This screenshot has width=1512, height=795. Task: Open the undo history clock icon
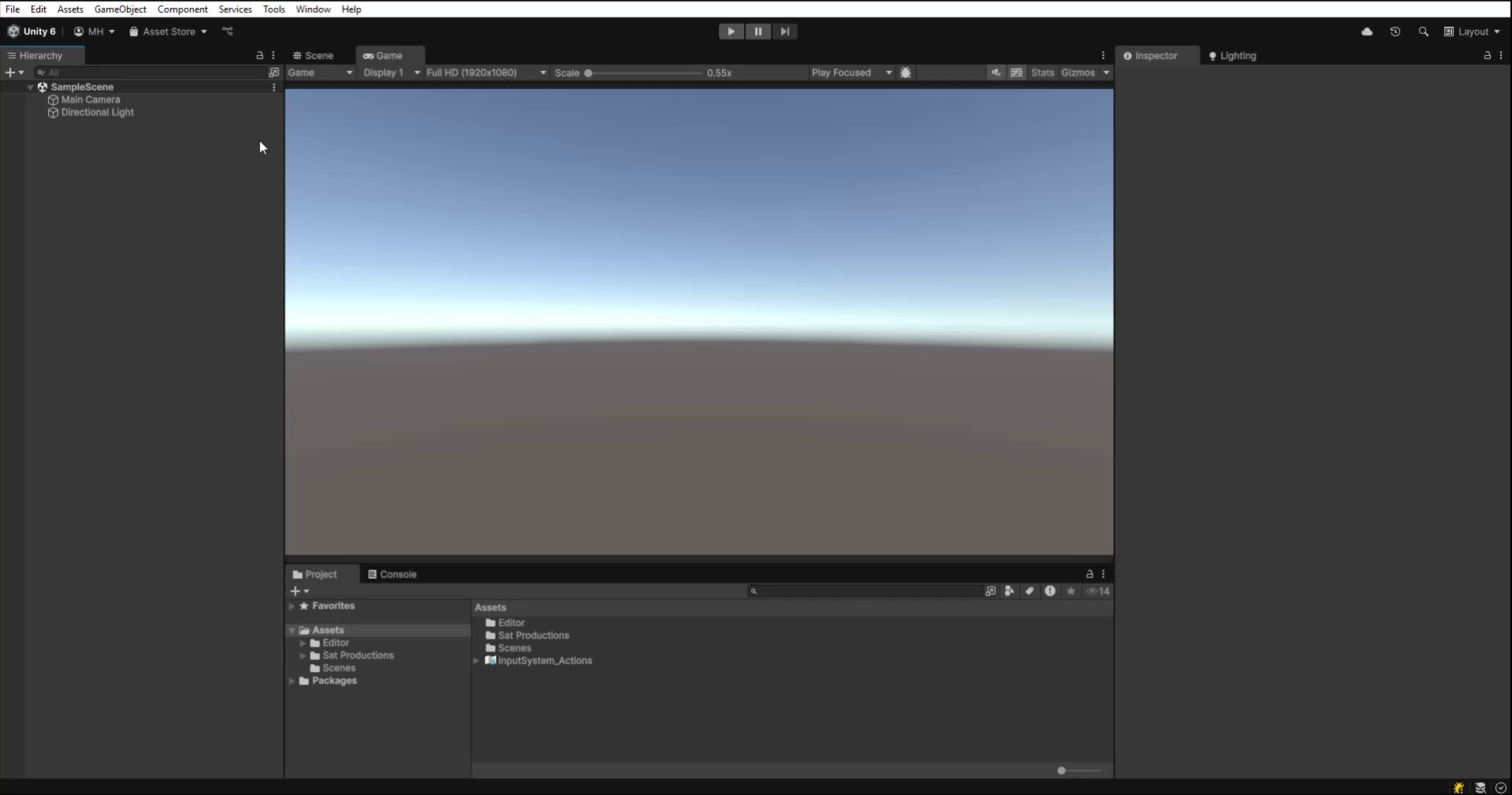point(1395,32)
